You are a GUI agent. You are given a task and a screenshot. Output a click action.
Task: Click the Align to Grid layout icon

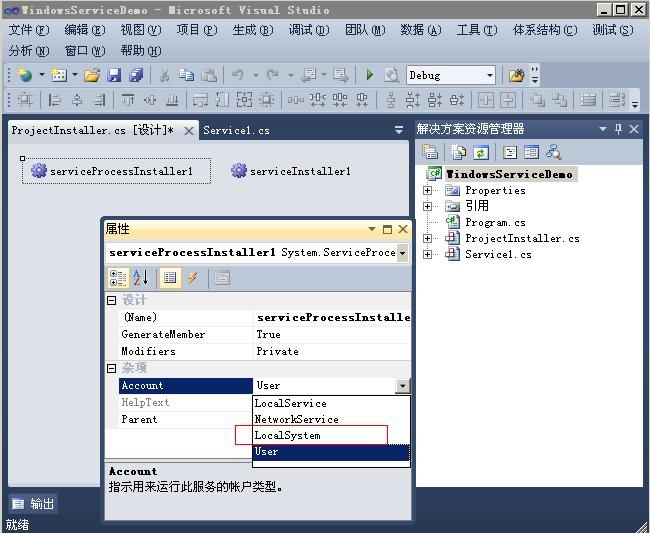[25, 100]
